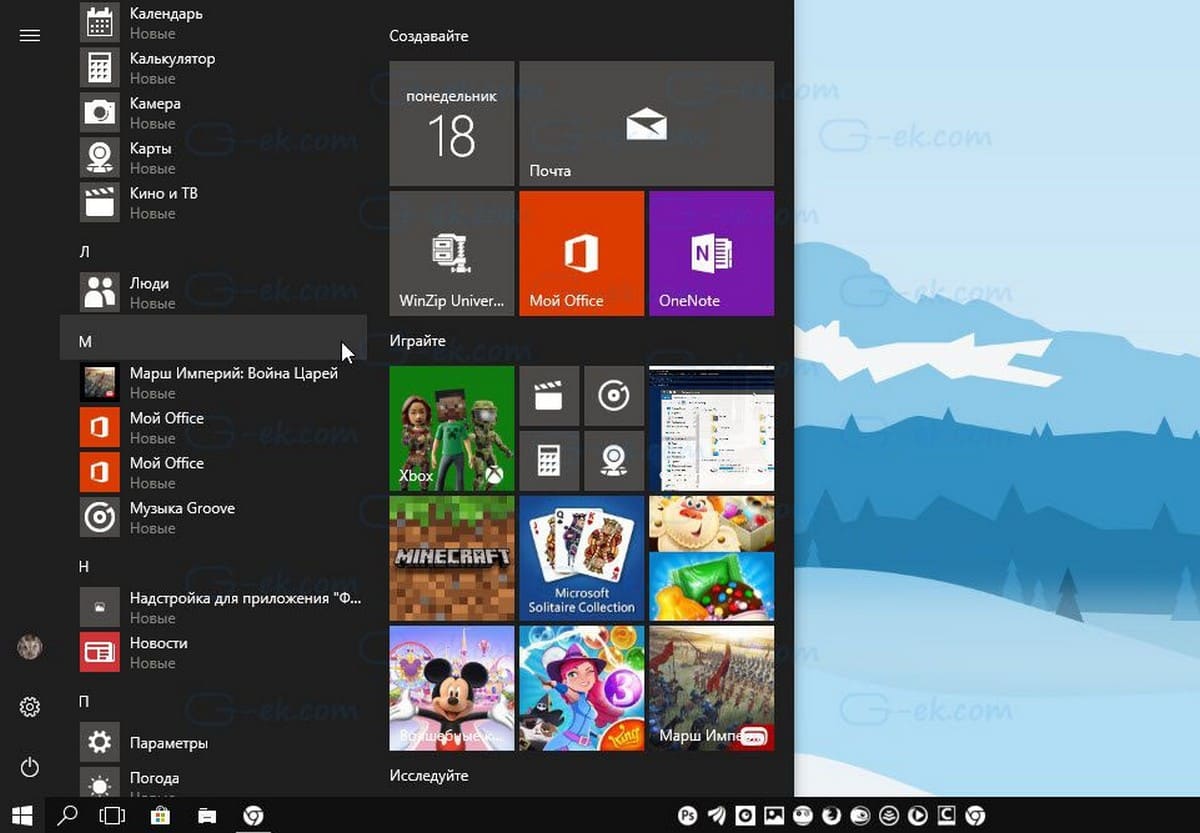Open the purple OneNote tile
The height and width of the screenshot is (833, 1200).
[711, 253]
